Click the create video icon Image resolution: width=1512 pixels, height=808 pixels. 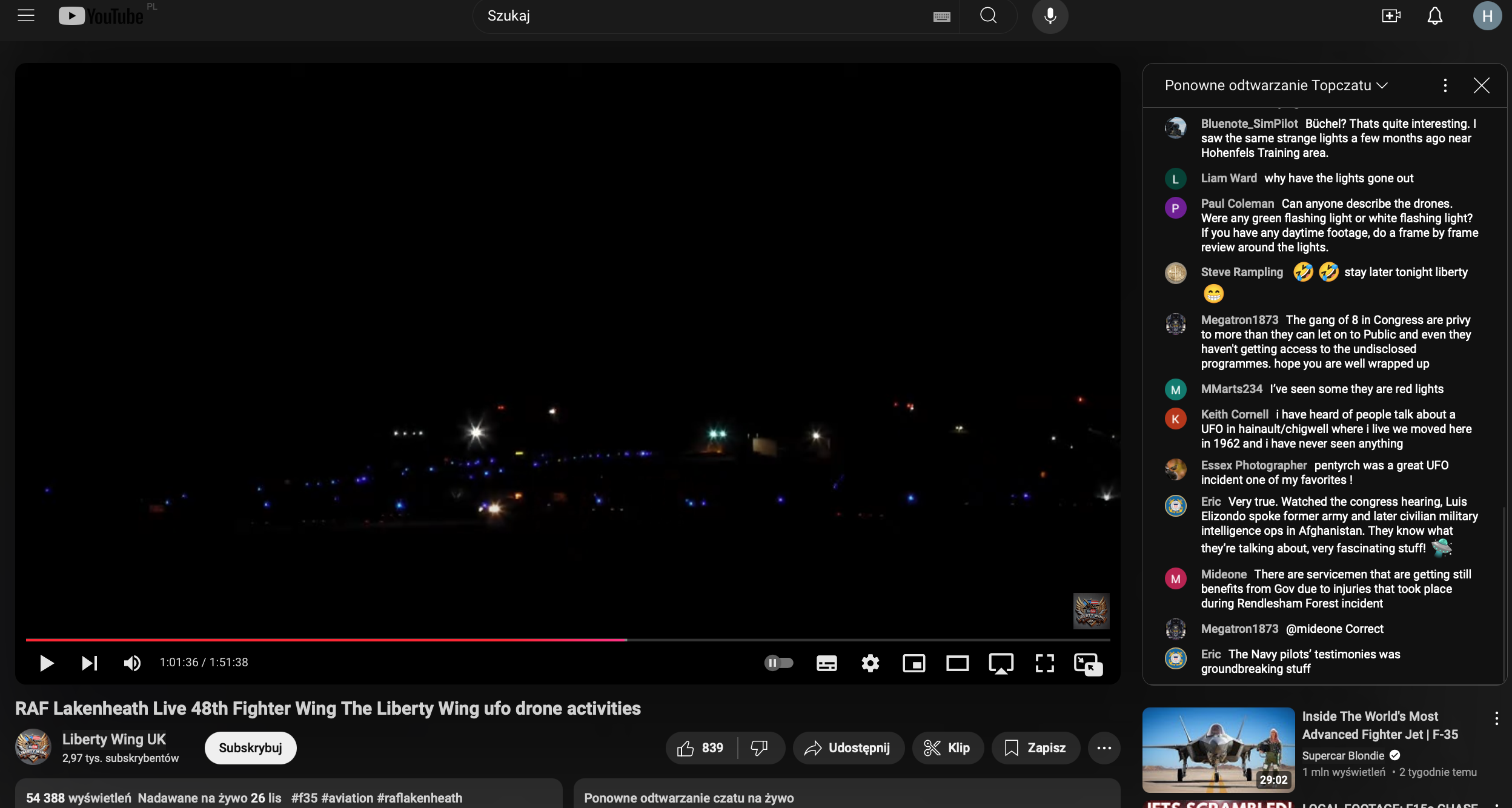(1391, 16)
